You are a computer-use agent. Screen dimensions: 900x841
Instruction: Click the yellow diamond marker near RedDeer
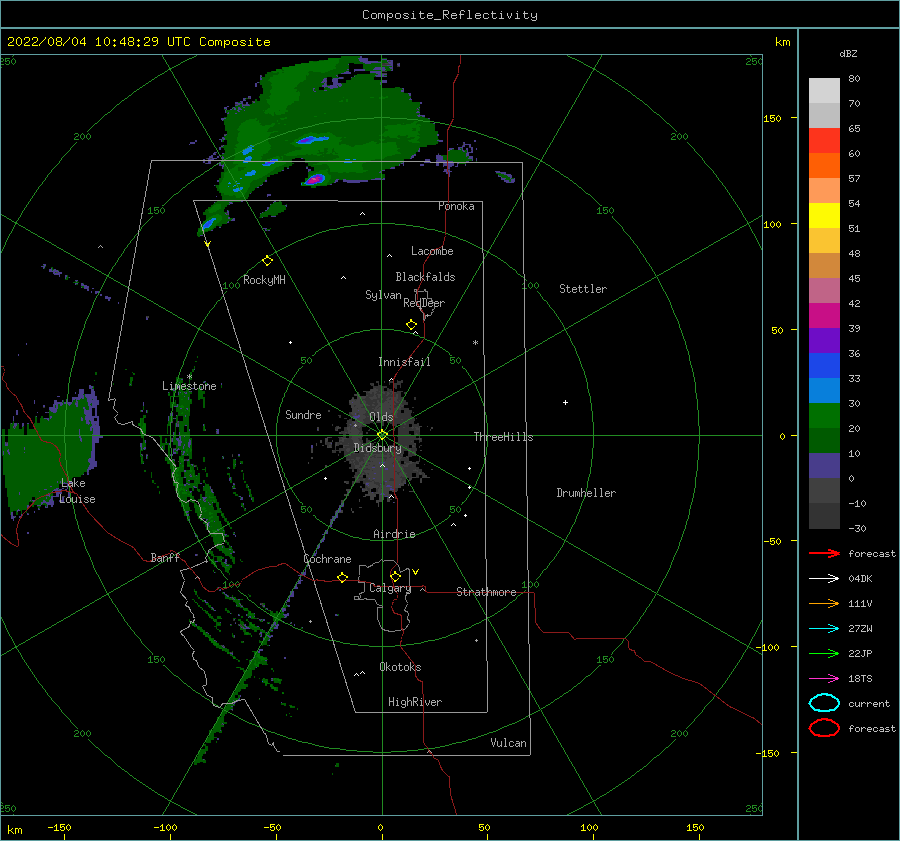pos(411,325)
